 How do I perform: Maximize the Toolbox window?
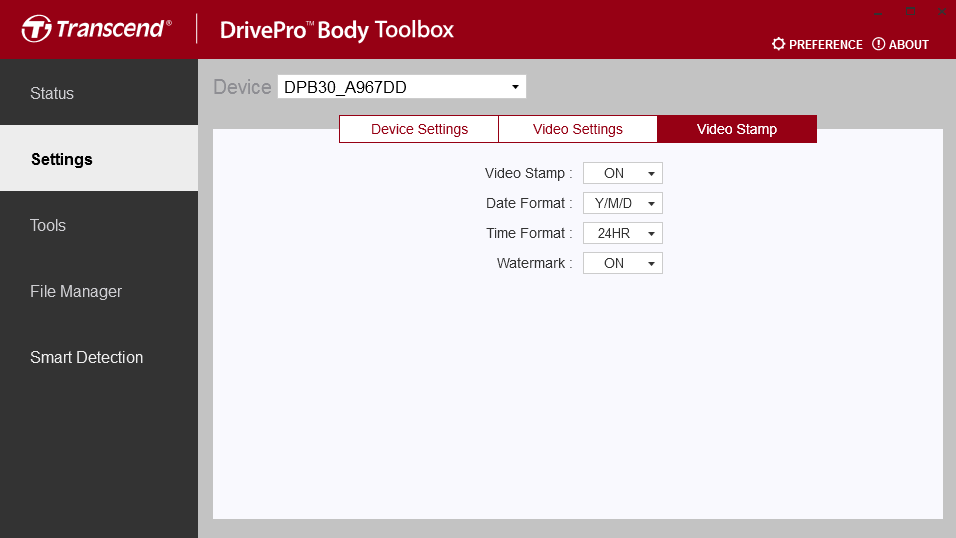pos(910,12)
